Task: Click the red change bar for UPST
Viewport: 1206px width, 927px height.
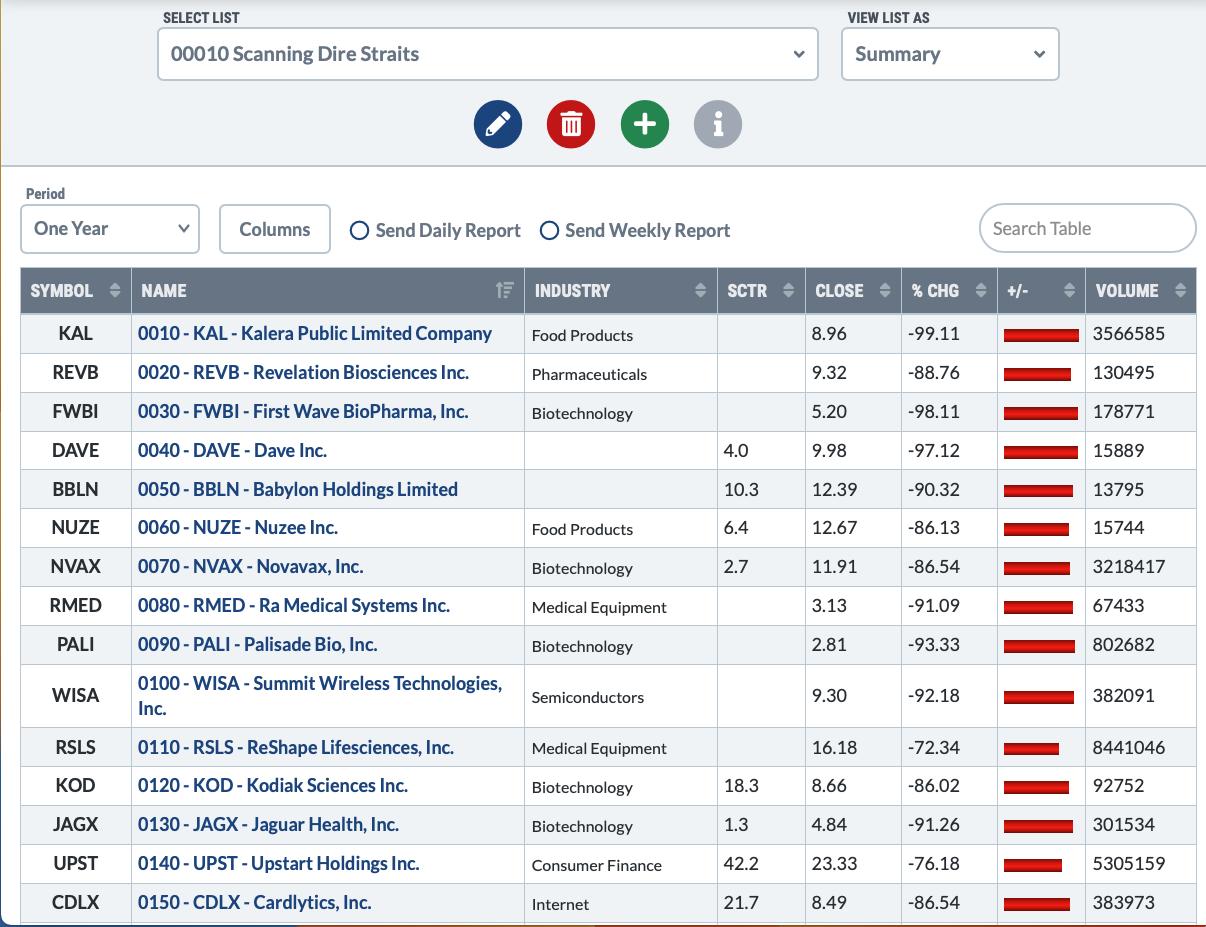Action: coord(1032,865)
